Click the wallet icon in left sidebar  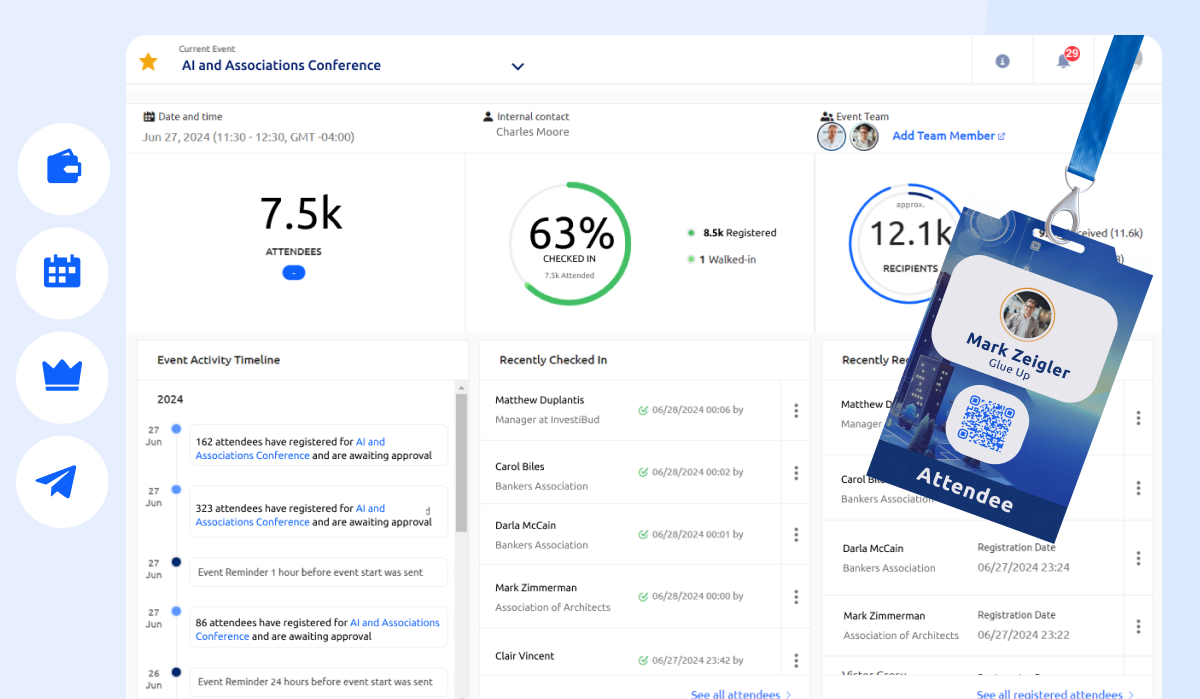click(x=63, y=168)
